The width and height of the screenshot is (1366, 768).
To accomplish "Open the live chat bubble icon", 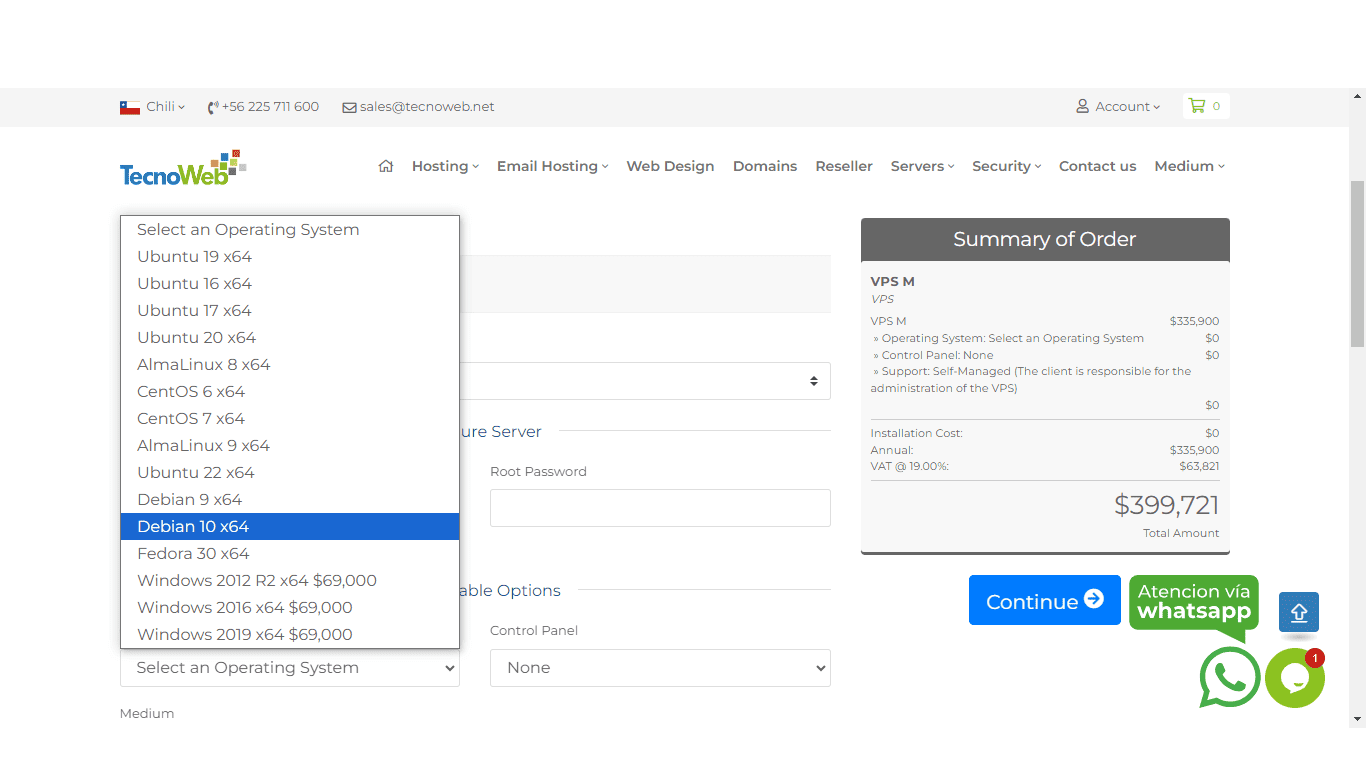I will coord(1295,678).
